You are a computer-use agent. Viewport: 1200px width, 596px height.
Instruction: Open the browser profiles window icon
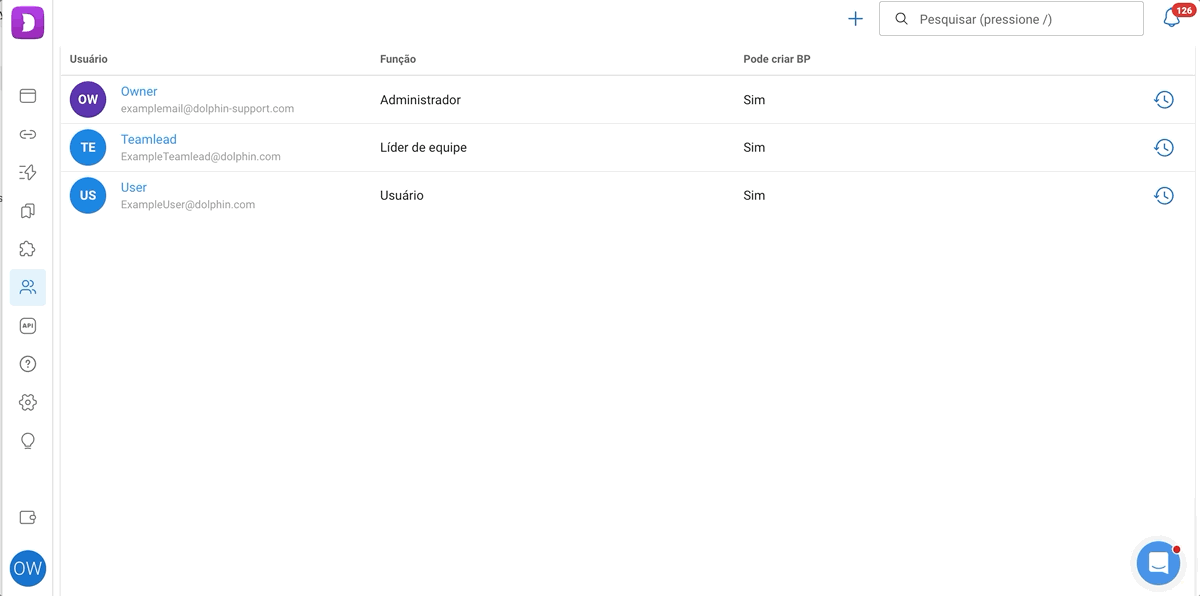28,96
